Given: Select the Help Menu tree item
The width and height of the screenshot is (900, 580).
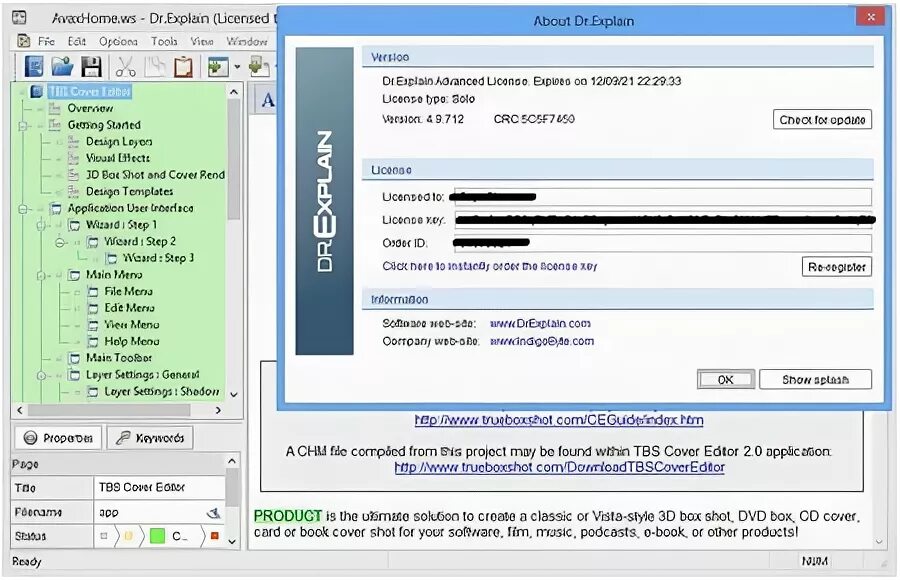Looking at the screenshot, I should tap(131, 341).
